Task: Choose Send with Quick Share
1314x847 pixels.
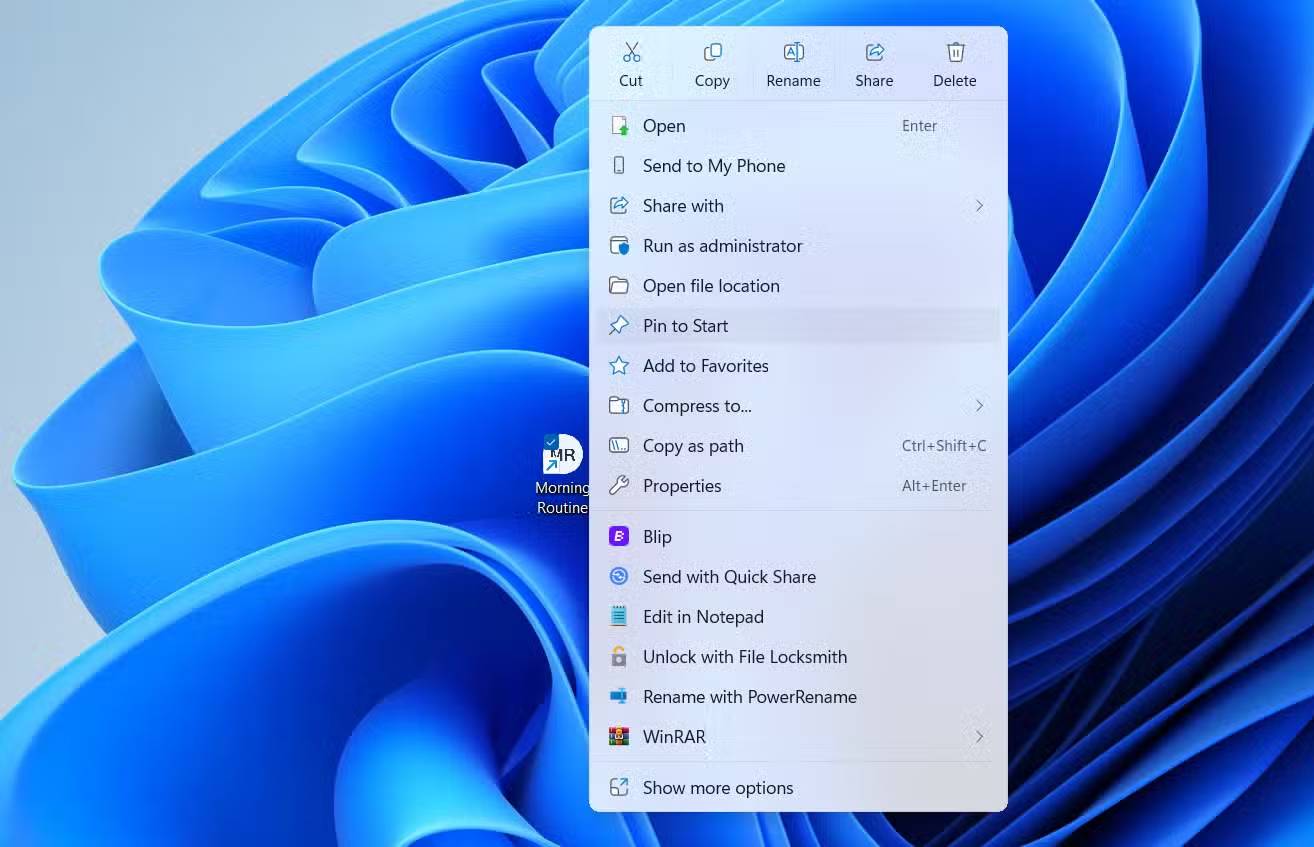Action: (729, 577)
